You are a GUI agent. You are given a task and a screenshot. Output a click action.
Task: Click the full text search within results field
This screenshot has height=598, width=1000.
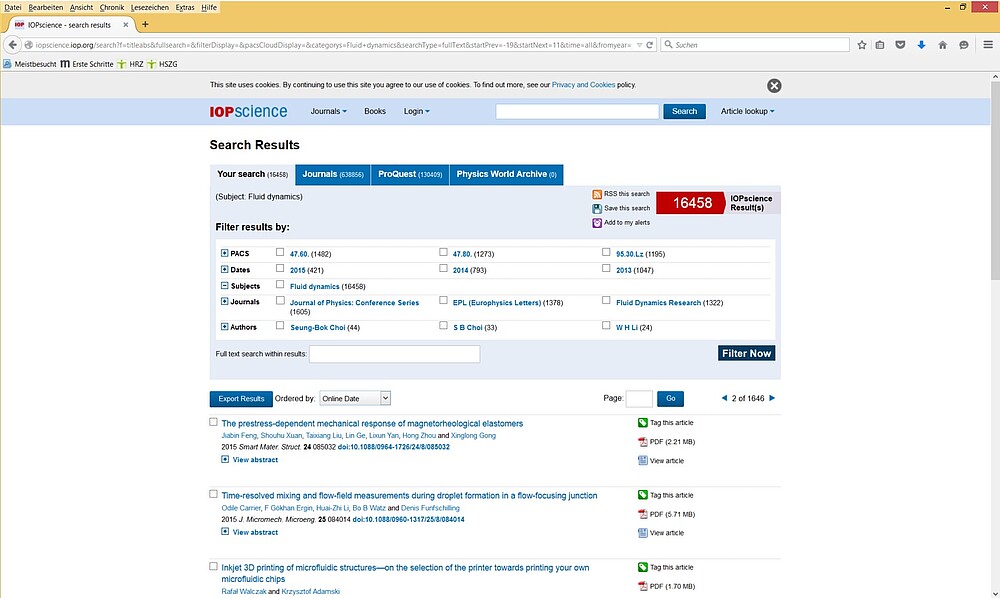(394, 354)
